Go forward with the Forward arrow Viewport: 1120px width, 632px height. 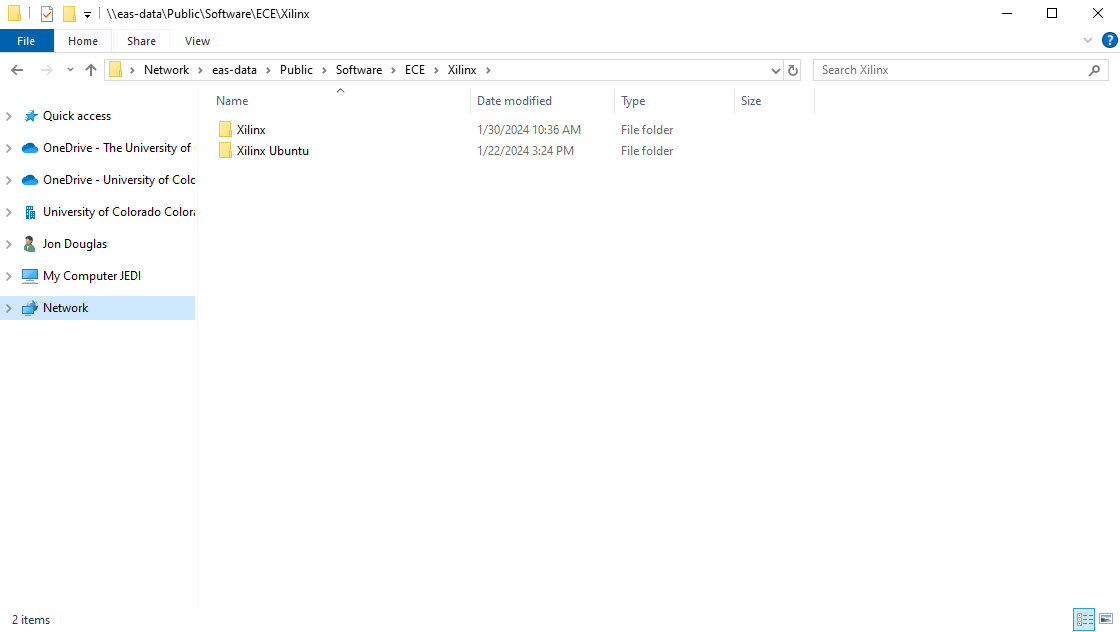(x=46, y=70)
